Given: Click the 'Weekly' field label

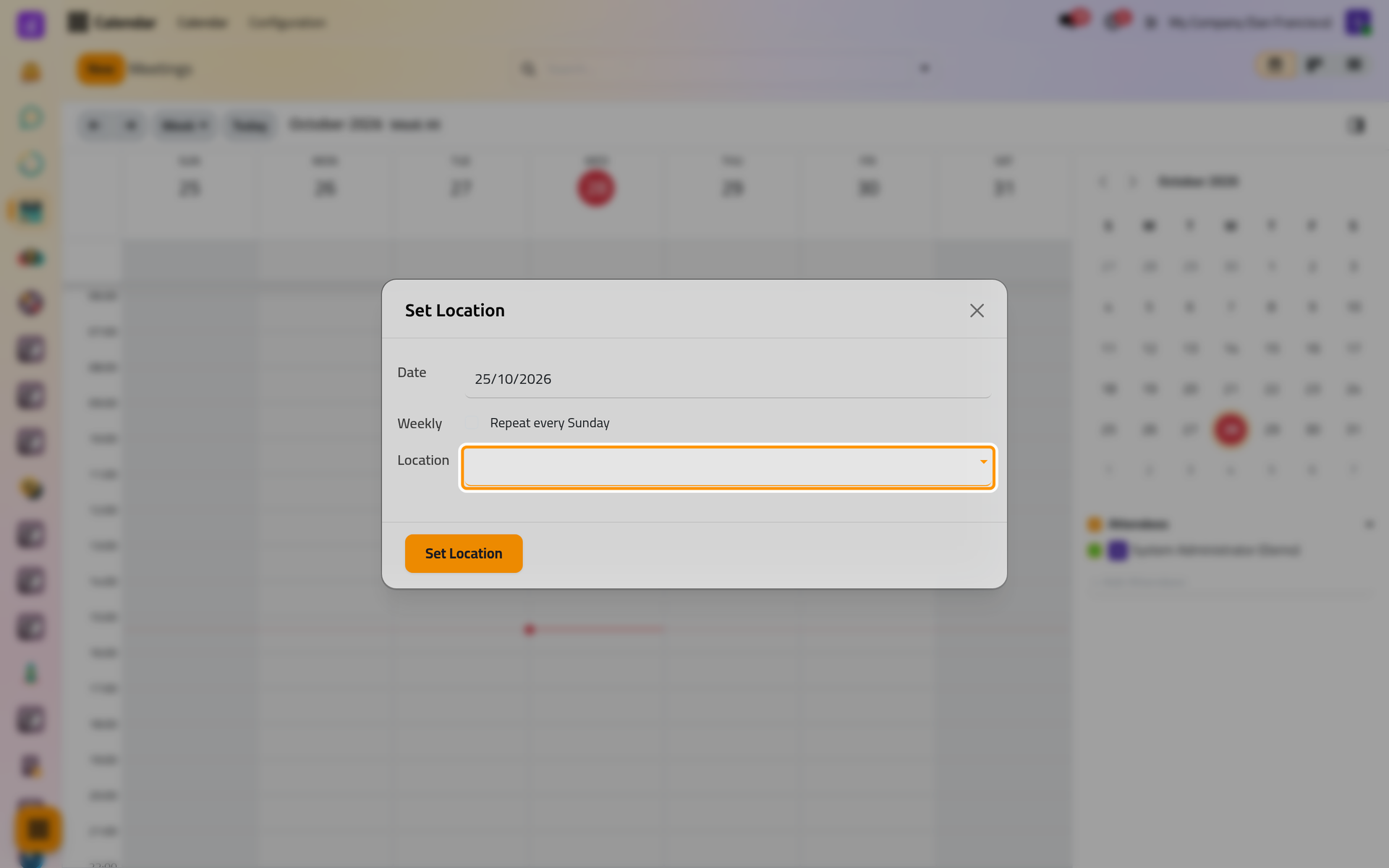Looking at the screenshot, I should 420,424.
